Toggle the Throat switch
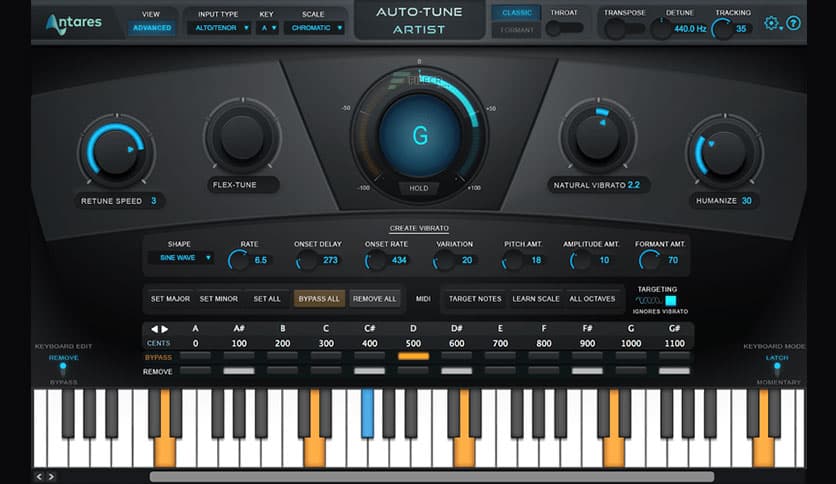Screen dimensions: 836x484 565,28
